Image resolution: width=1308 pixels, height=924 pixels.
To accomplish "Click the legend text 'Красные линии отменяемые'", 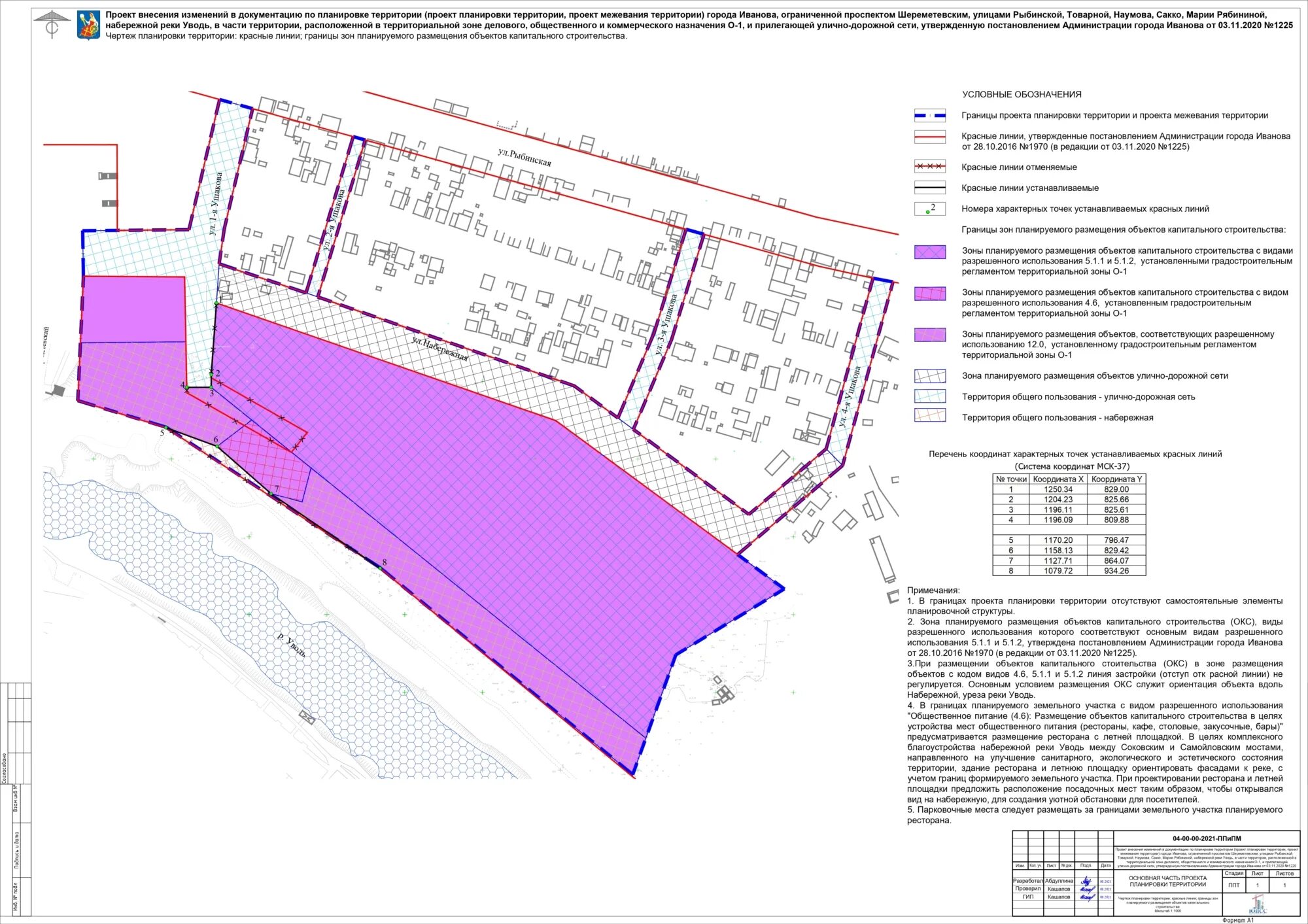I will pos(1019,167).
